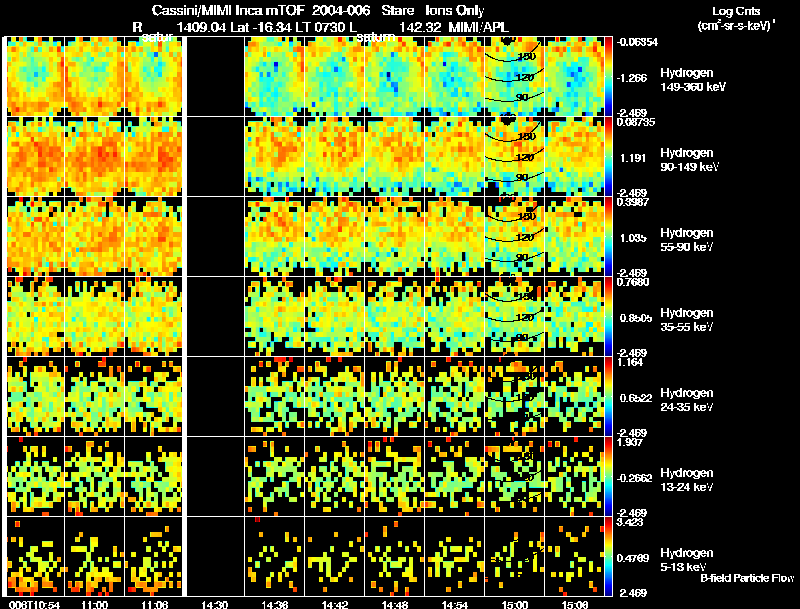Click the 'Lat -16.34' text in the header
The height and width of the screenshot is (609, 800).
(x=260, y=27)
